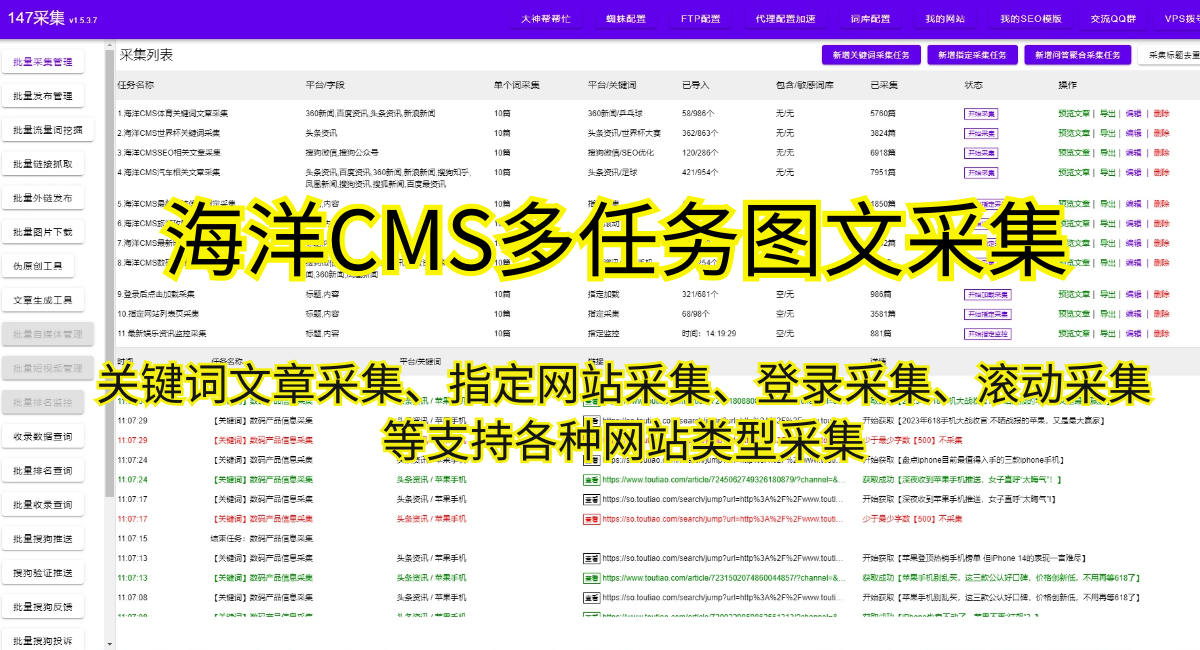Open 收录数据查询 in the sidebar
Viewport: 1200px width, 650px height.
coord(43,436)
